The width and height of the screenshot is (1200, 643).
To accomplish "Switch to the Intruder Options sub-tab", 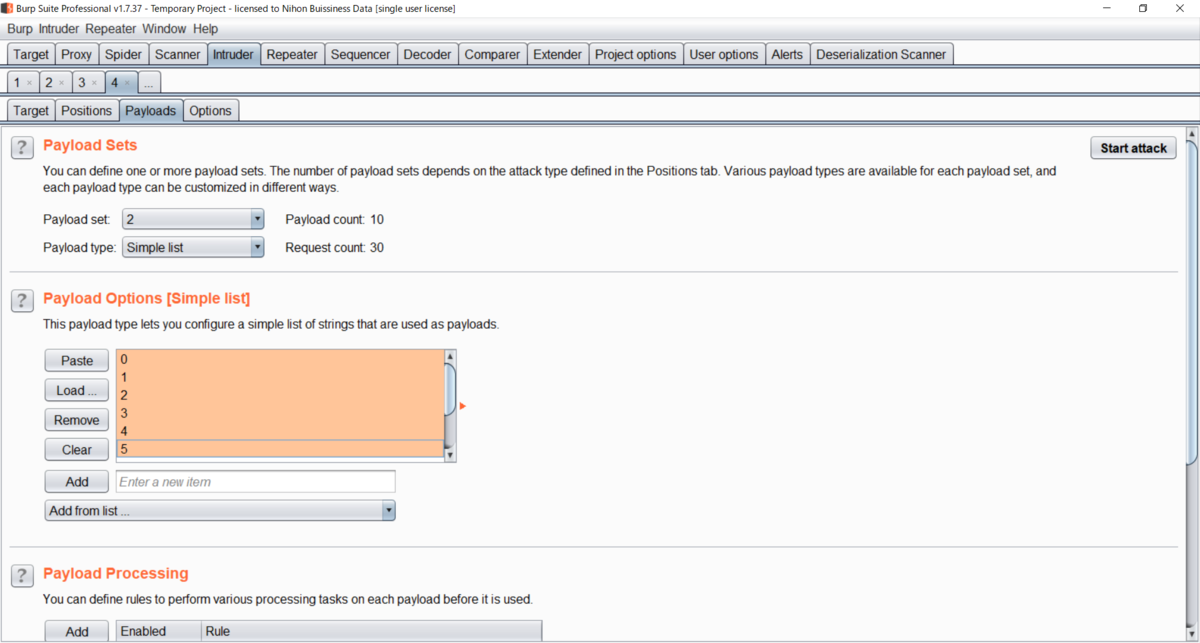I will [x=210, y=110].
